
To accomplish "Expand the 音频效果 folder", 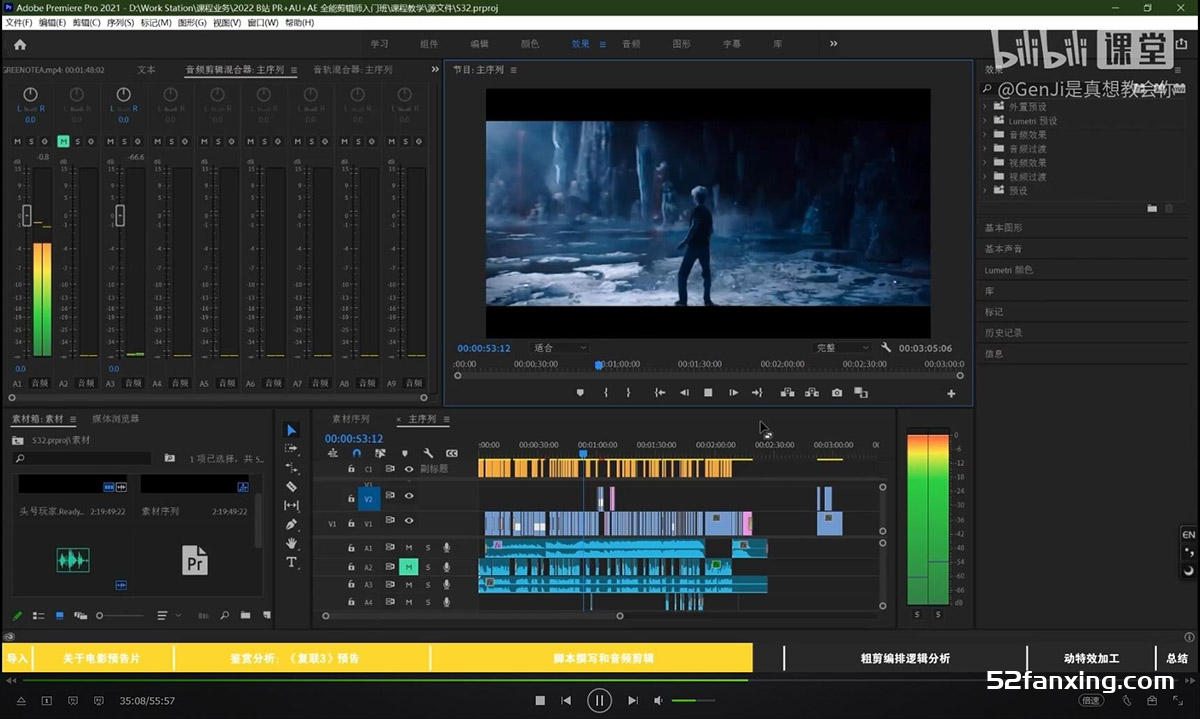I will coord(985,135).
